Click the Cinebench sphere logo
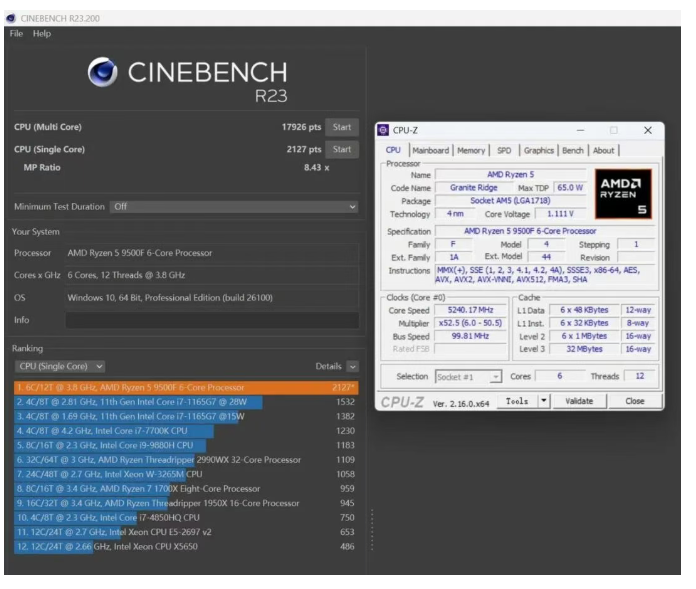This screenshot has height=589, width=696. tap(103, 72)
